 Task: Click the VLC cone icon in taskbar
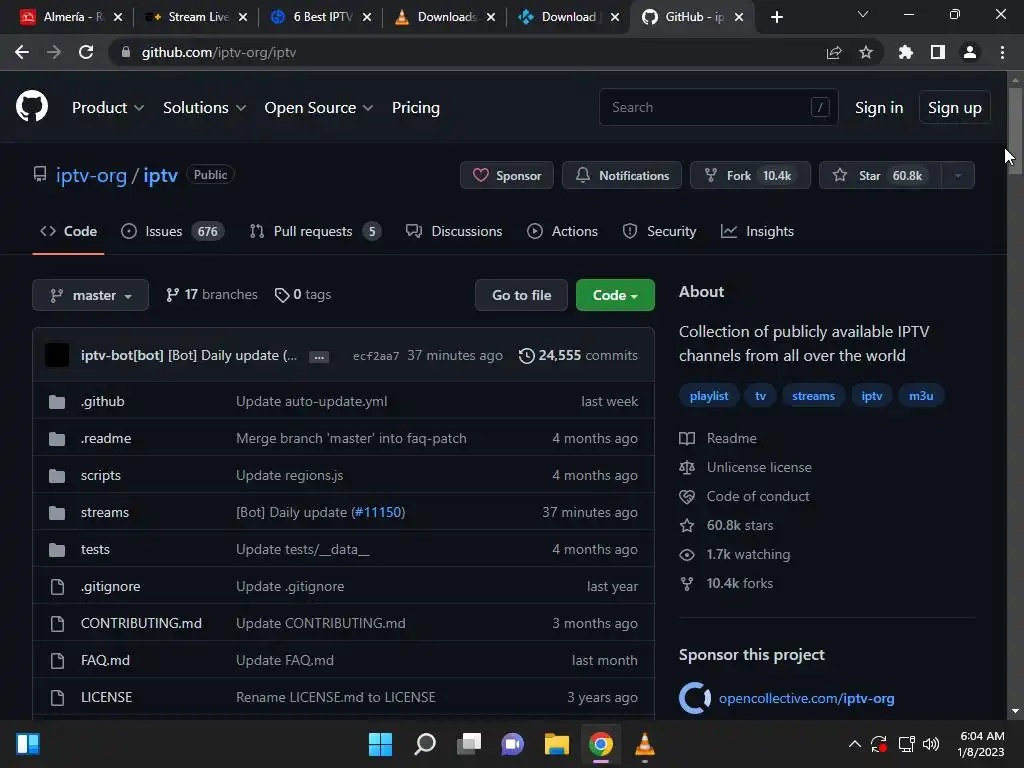click(645, 744)
